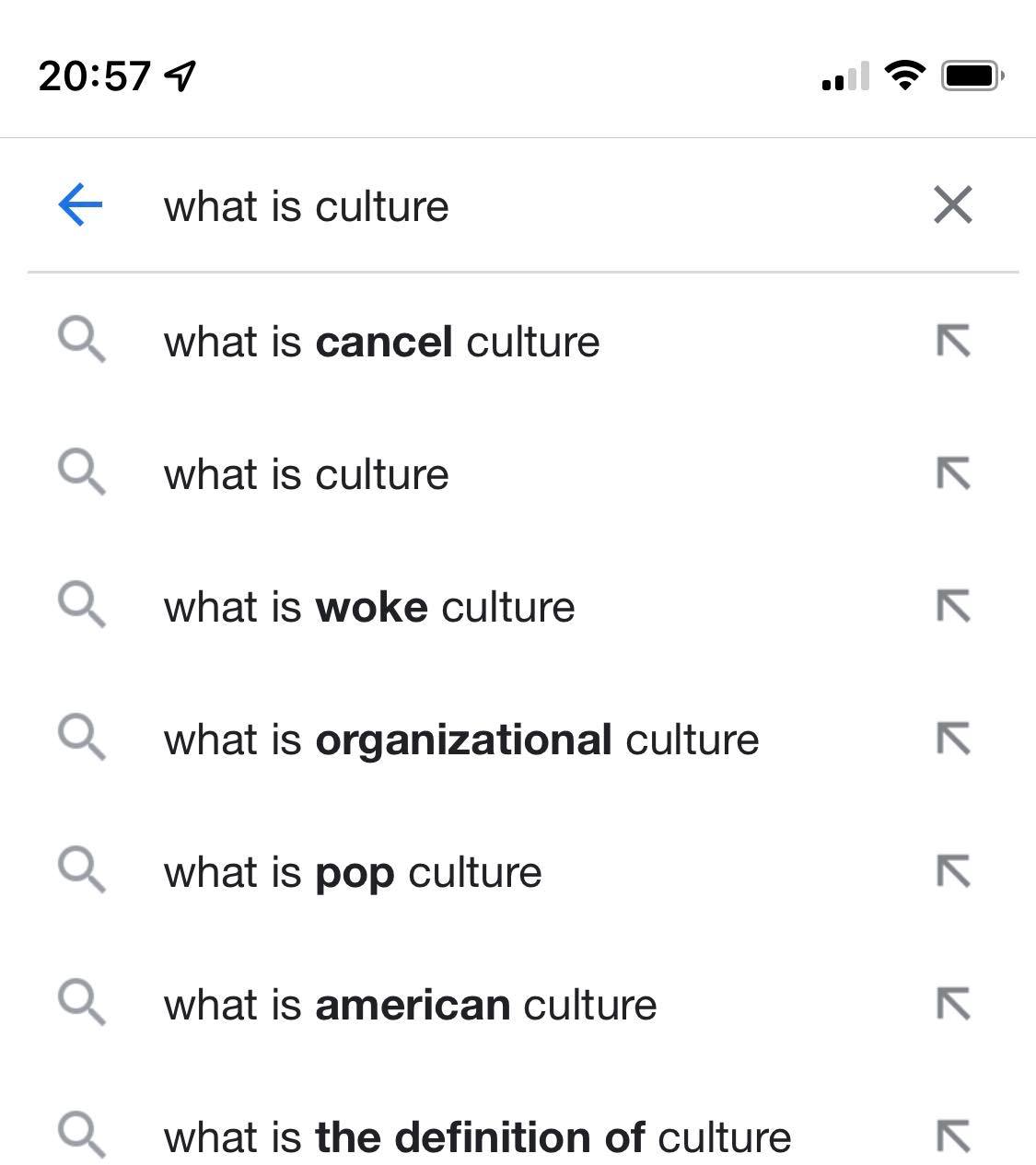Pick the "what is pop culture" suggestion
1036x1165 pixels.
[353, 873]
